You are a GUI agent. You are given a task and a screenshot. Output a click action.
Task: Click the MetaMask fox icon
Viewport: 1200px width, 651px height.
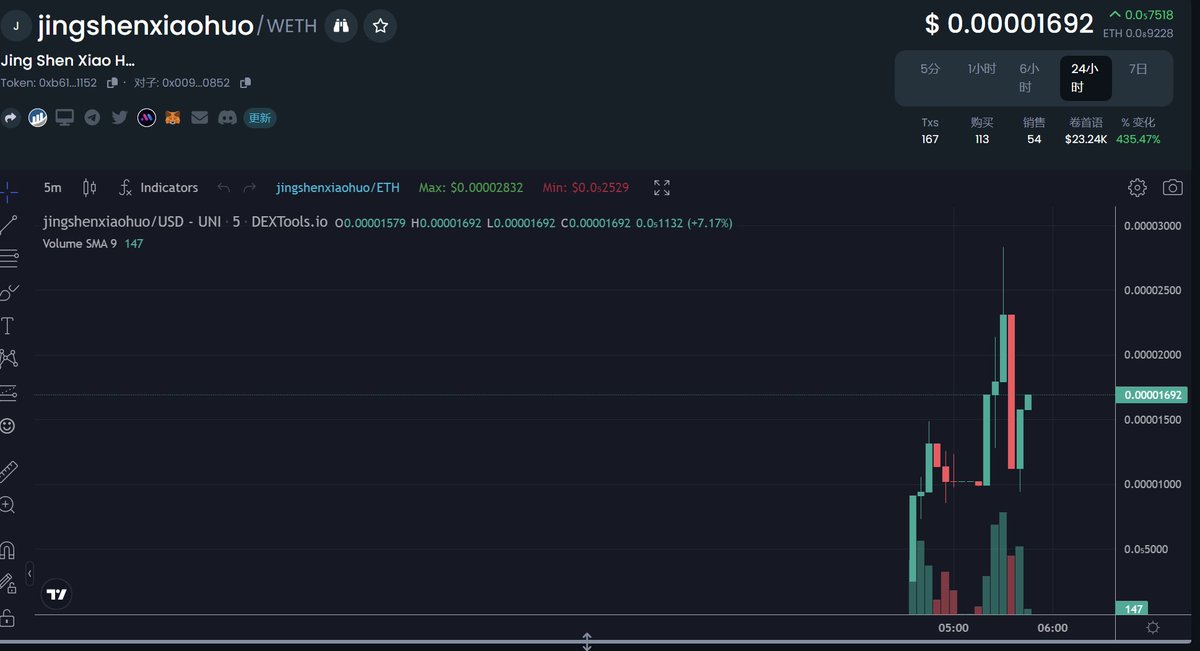point(173,118)
